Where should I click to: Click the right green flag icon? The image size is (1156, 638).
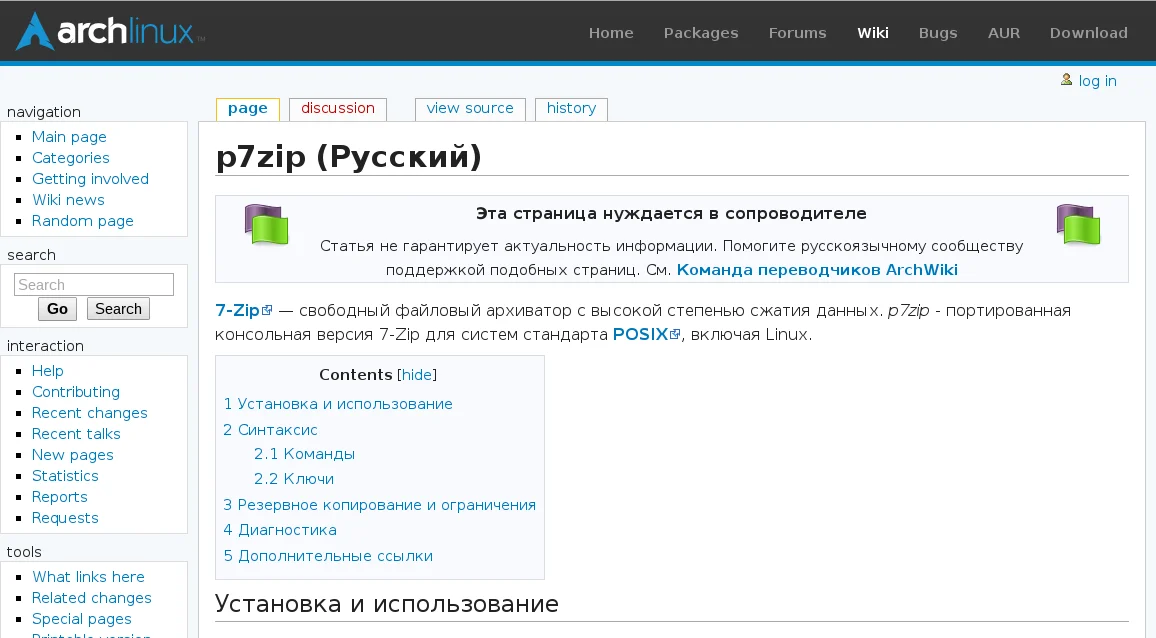[1078, 224]
